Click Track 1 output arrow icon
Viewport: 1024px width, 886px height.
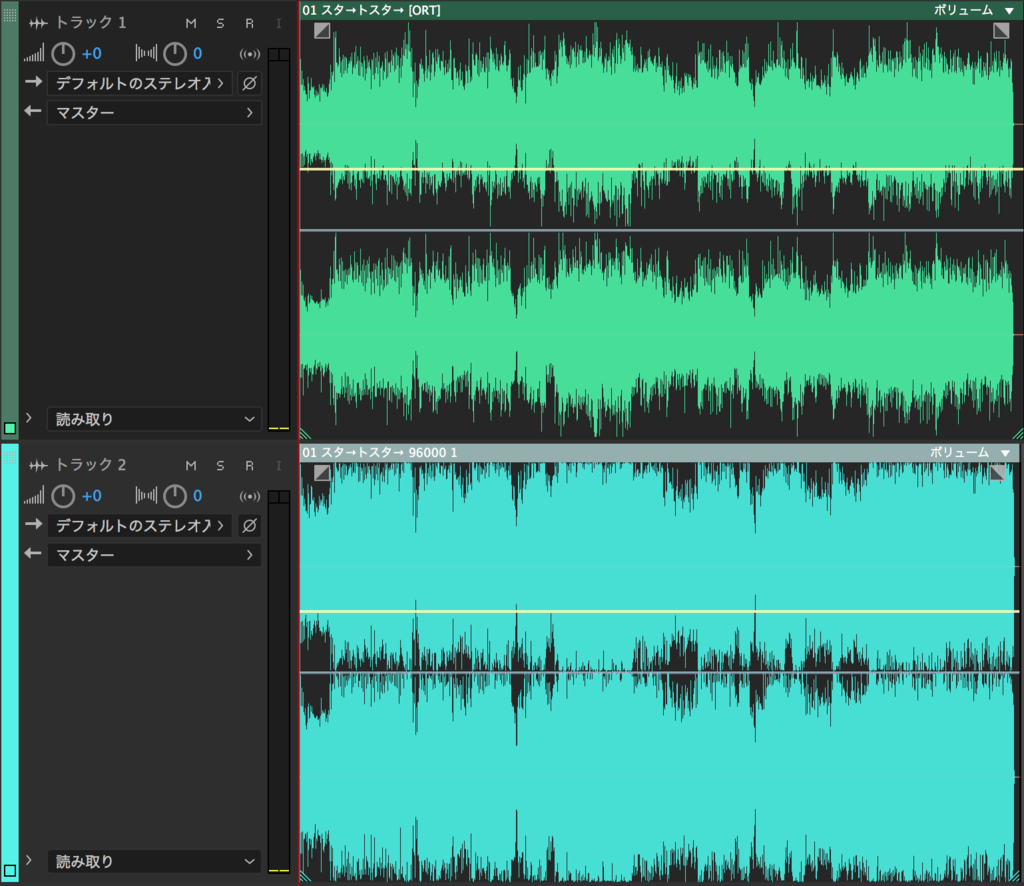tap(33, 111)
